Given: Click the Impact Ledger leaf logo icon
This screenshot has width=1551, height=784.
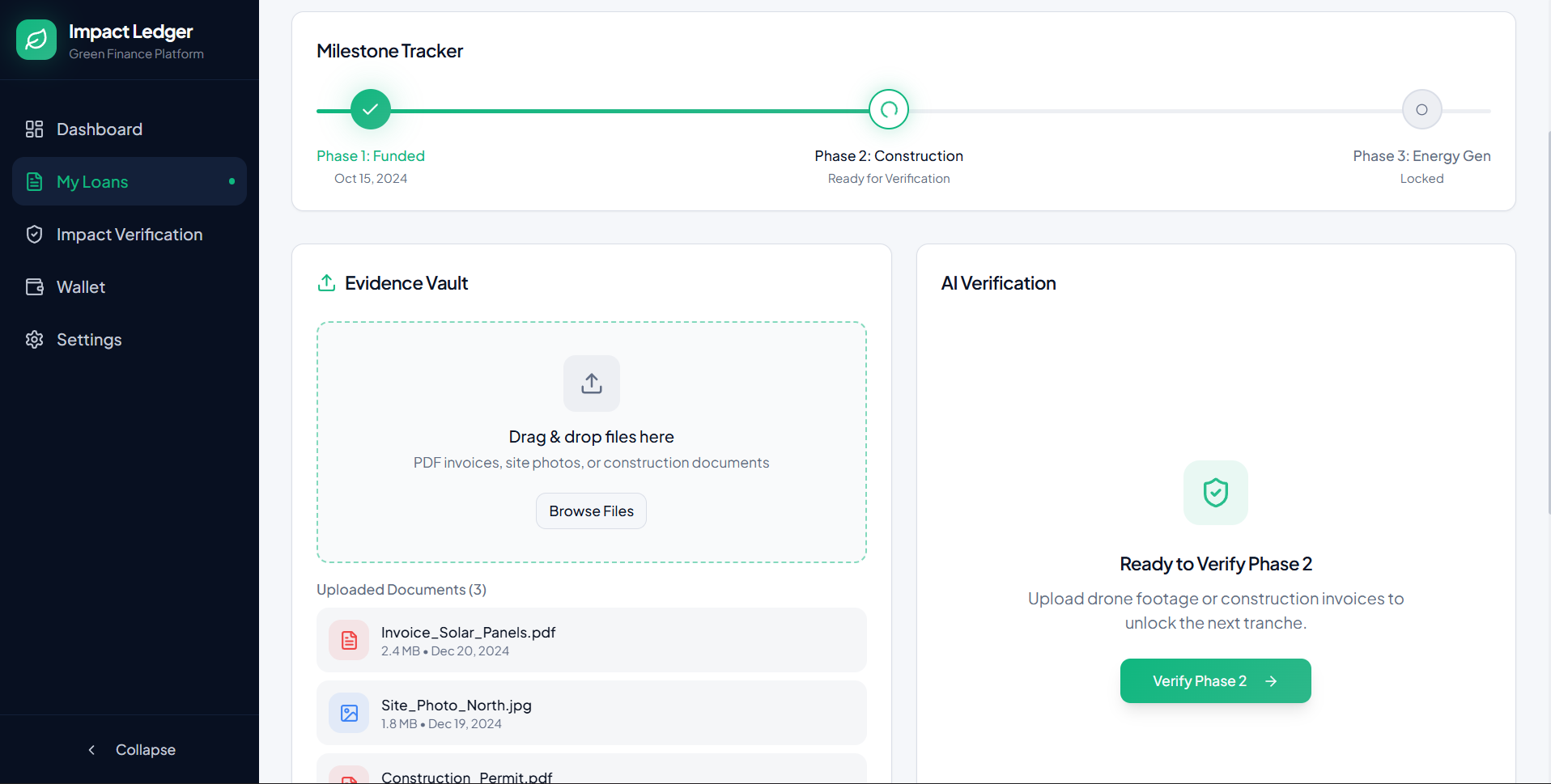Looking at the screenshot, I should click(36, 40).
